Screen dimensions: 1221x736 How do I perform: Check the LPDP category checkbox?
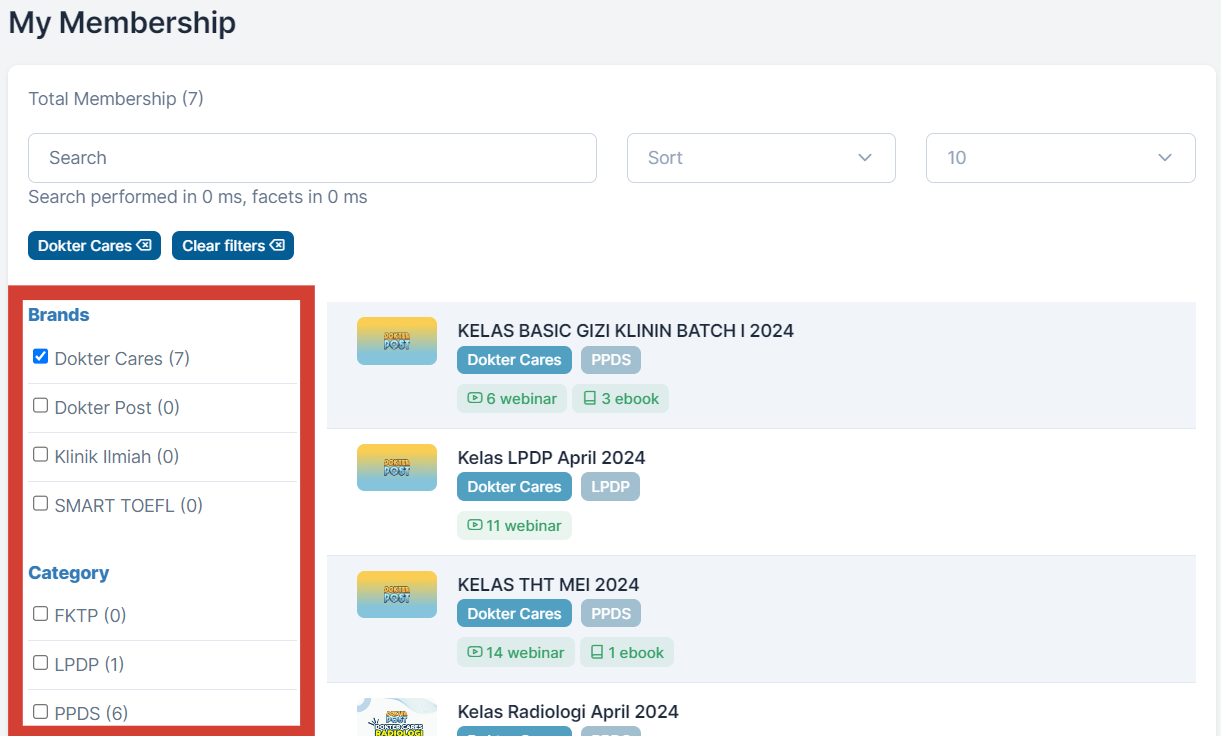(41, 663)
